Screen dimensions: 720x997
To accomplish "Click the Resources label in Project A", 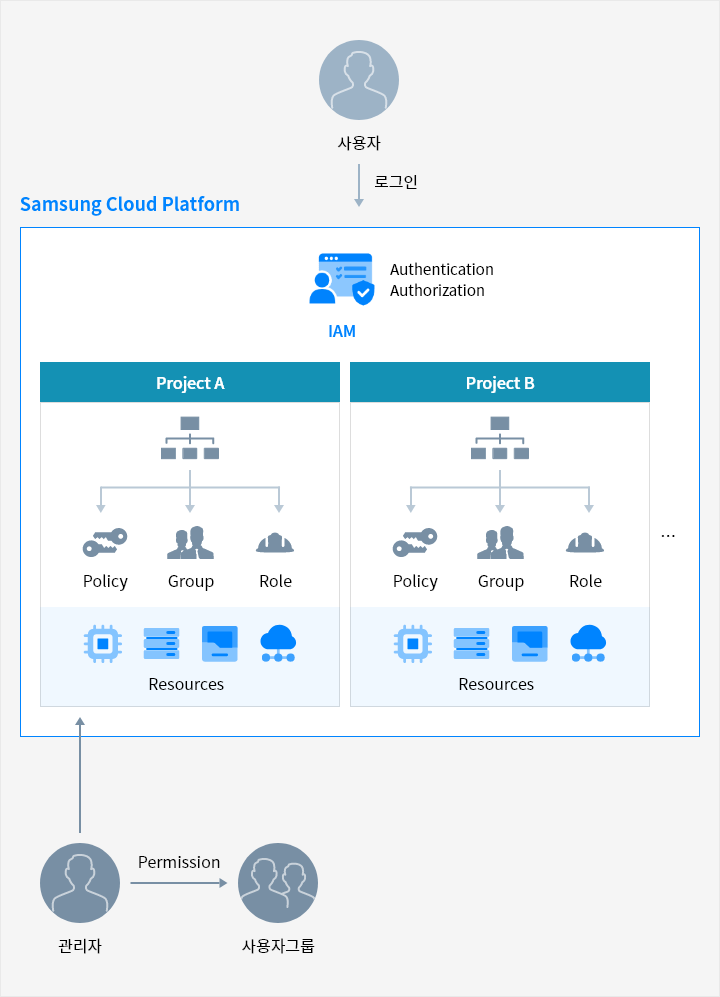I will [x=186, y=685].
